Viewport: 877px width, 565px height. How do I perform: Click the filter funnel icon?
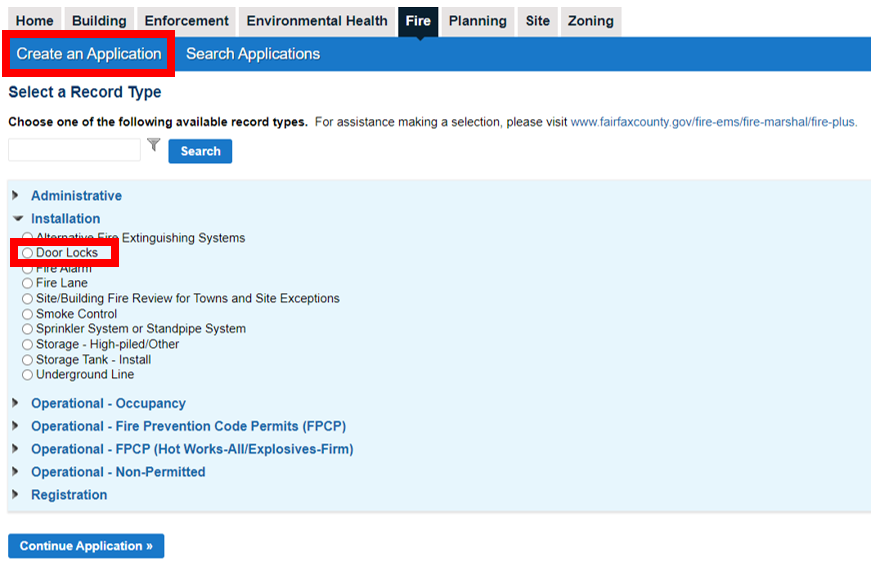[x=153, y=146]
